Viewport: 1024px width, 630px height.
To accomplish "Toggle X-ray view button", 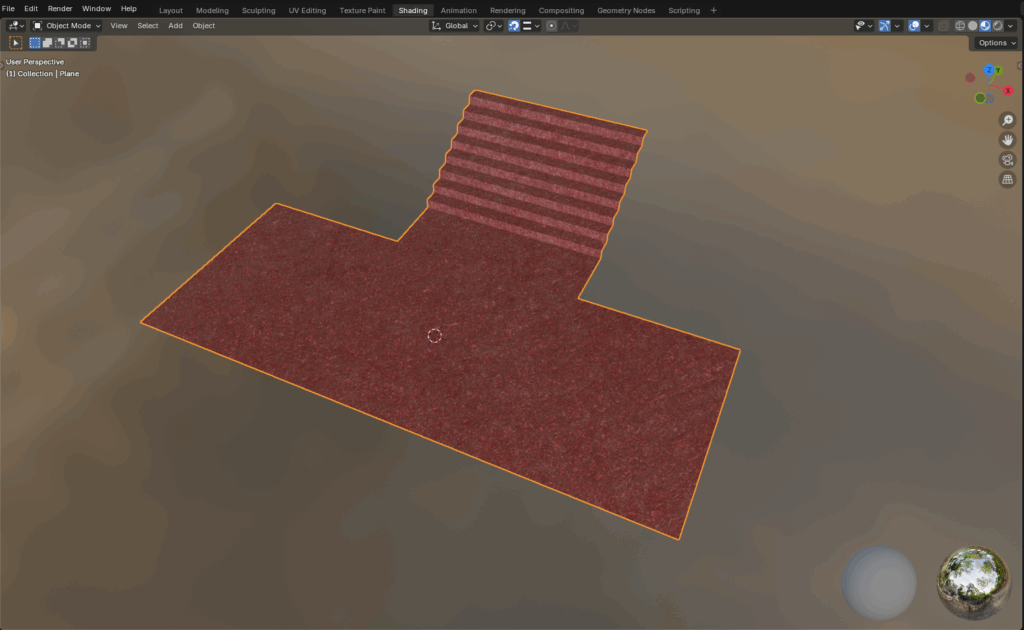I will pos(943,26).
